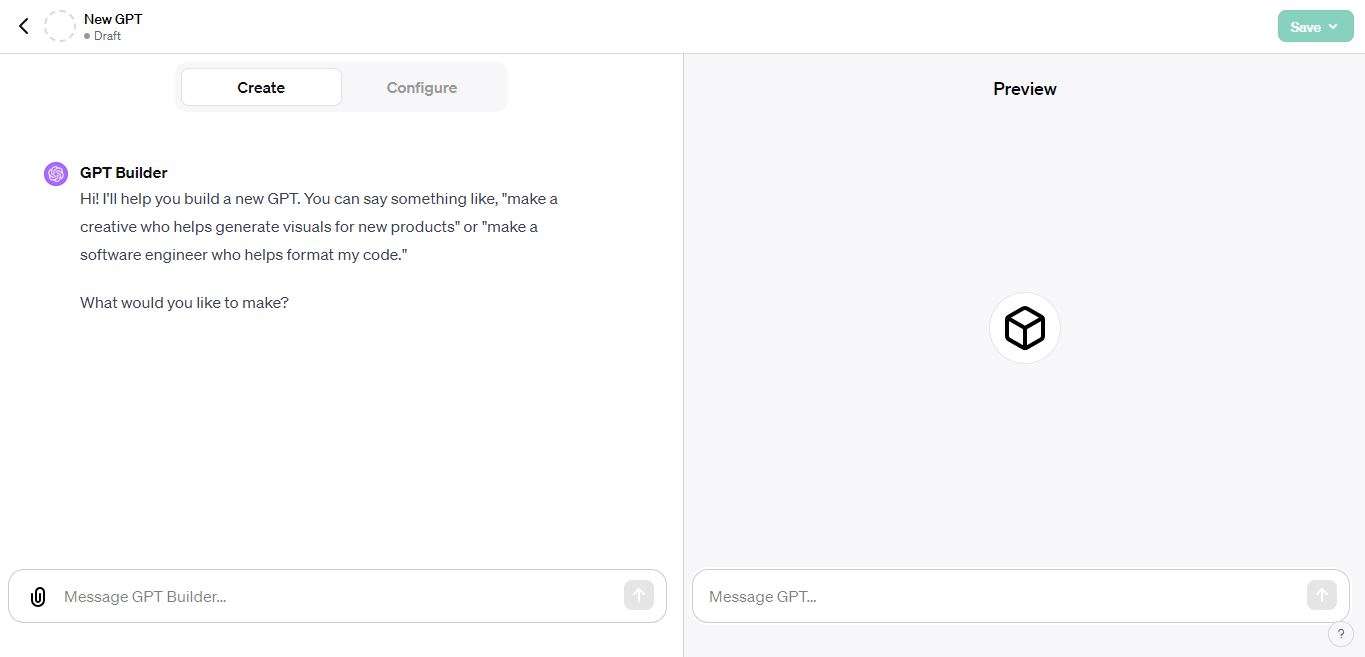Open the Save options dropdown chevron

[x=1331, y=27]
